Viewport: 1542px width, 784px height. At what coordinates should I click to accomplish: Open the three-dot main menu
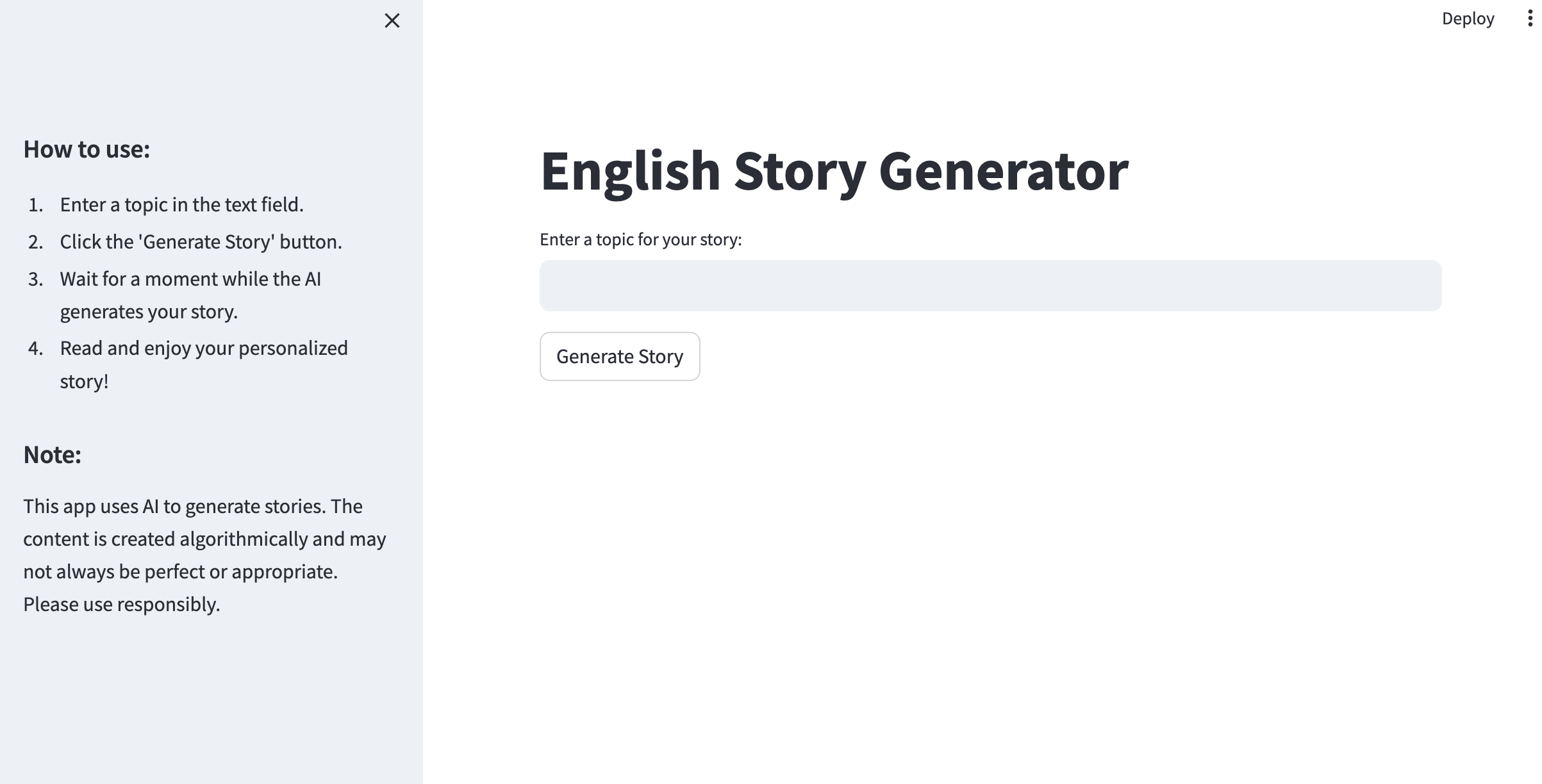coord(1530,19)
